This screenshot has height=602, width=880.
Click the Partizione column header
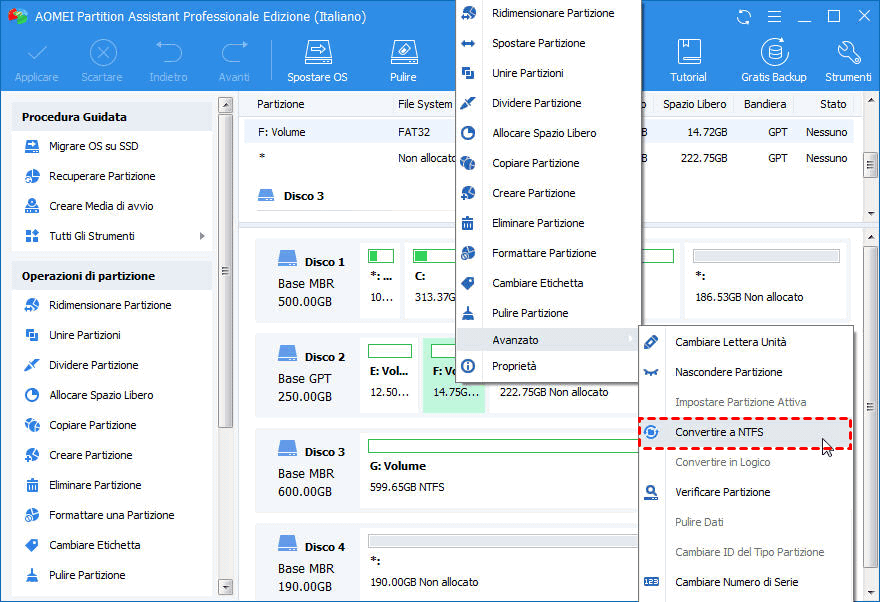[x=281, y=104]
